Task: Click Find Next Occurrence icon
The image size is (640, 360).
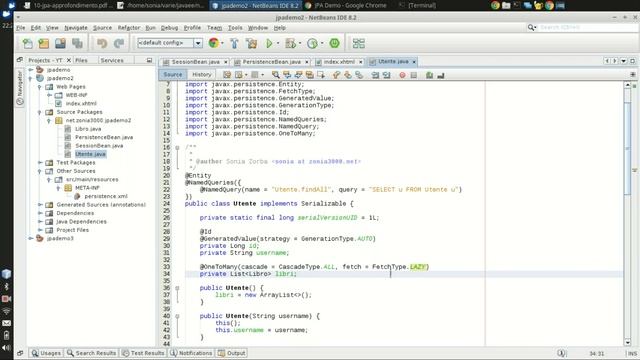Action: click(x=298, y=75)
